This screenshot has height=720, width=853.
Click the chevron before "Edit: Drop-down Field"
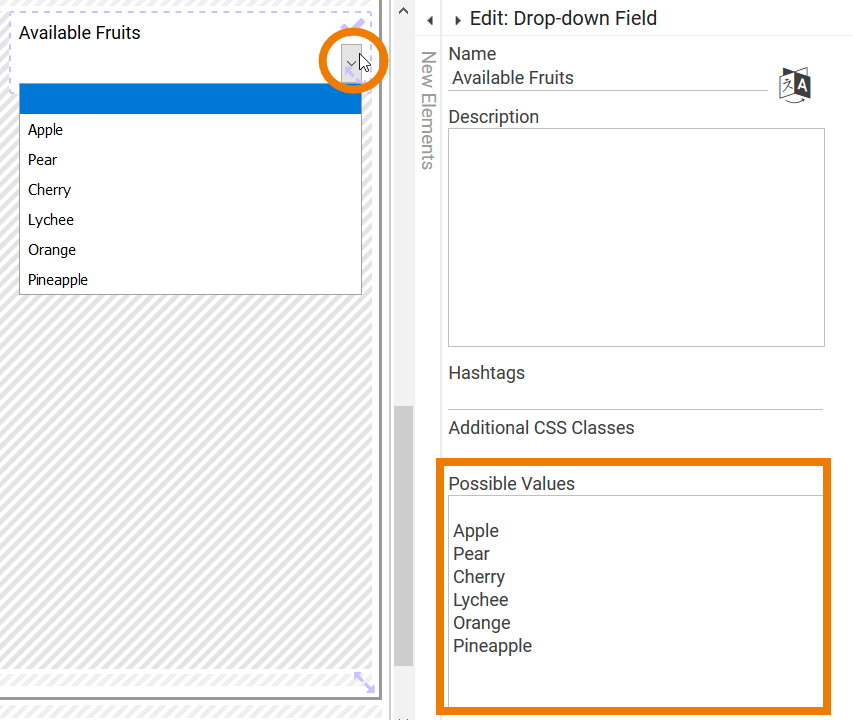coord(457,18)
